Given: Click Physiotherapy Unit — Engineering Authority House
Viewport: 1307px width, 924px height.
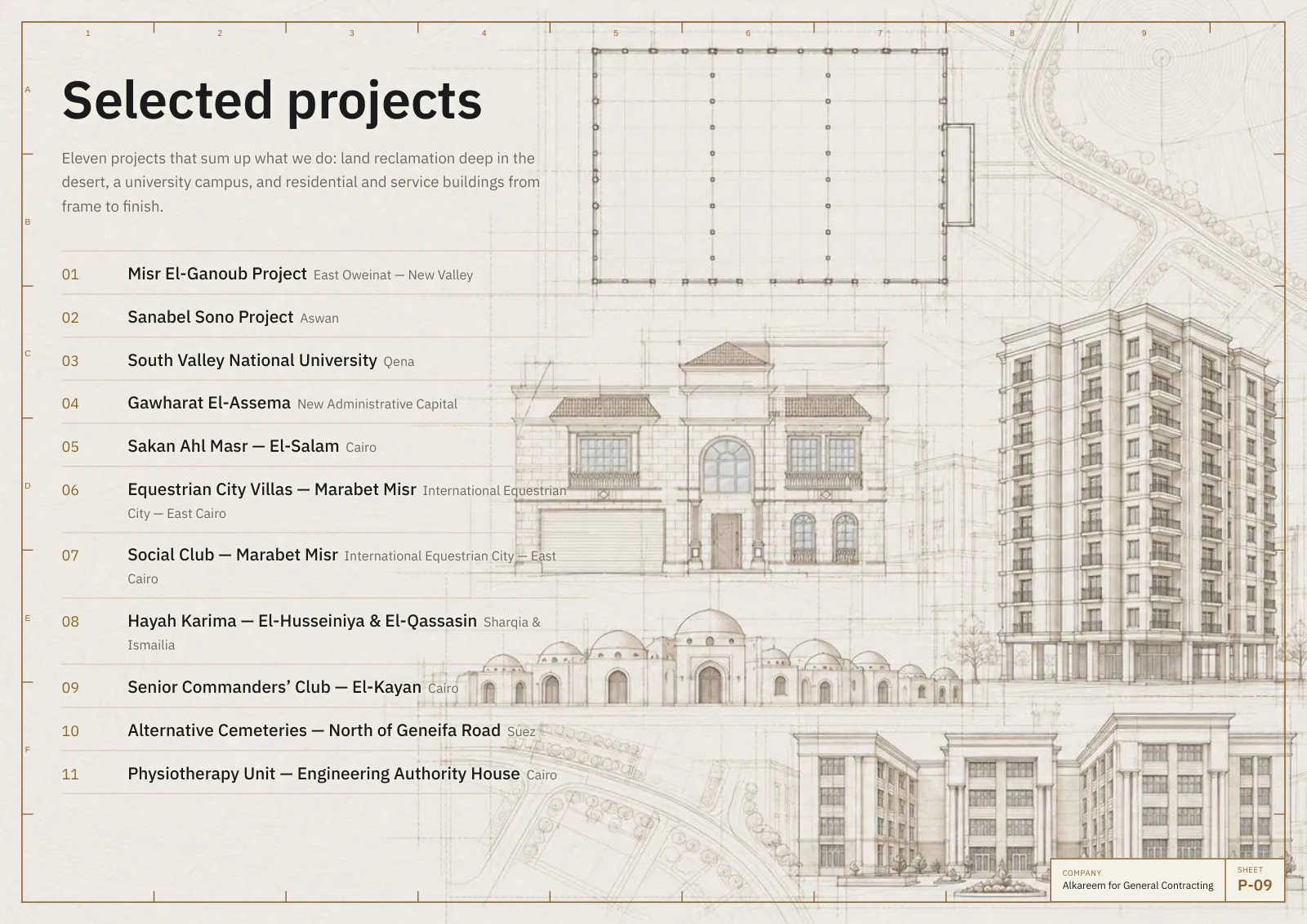Looking at the screenshot, I should point(325,773).
